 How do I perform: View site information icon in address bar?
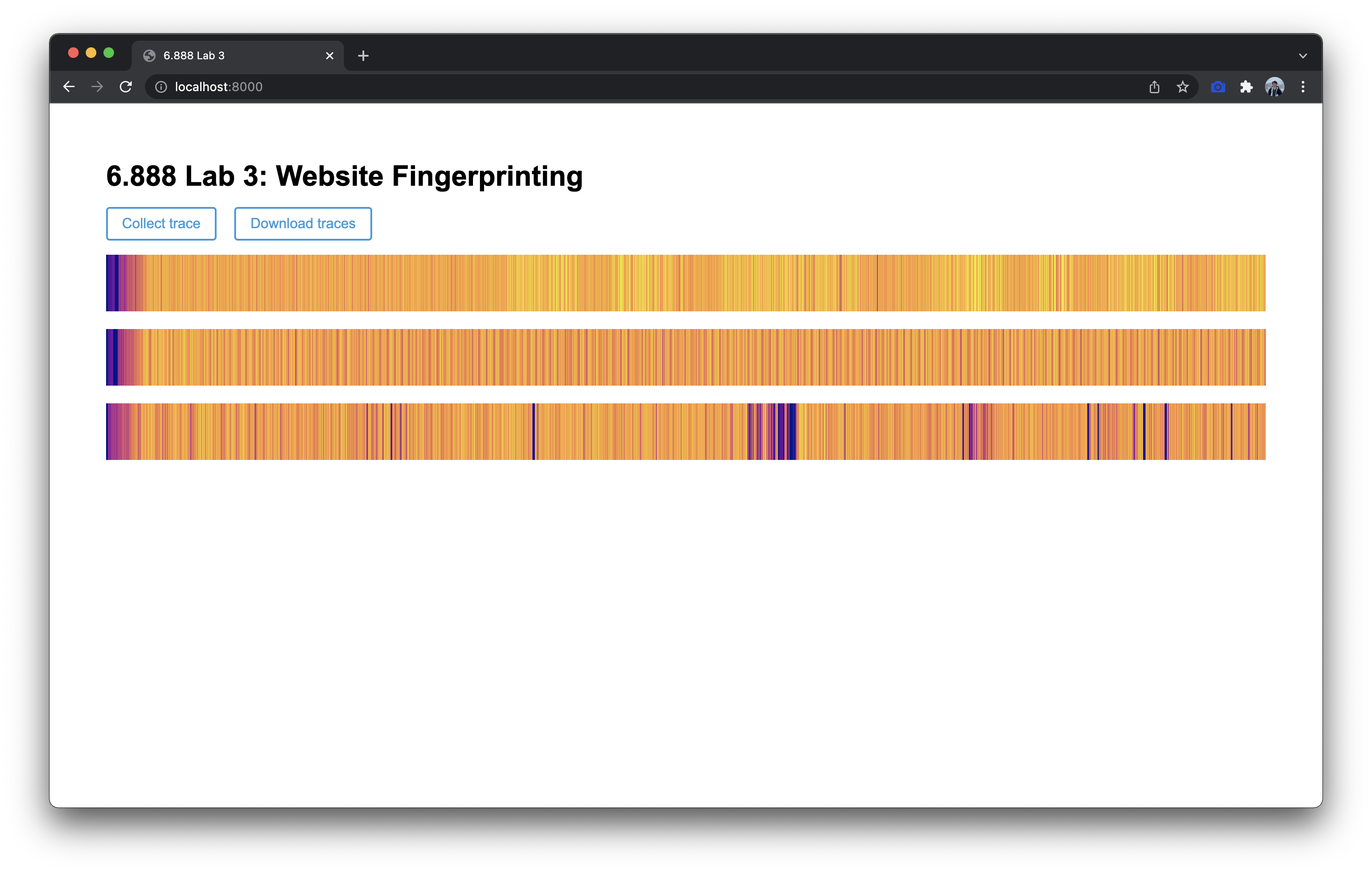[x=161, y=87]
